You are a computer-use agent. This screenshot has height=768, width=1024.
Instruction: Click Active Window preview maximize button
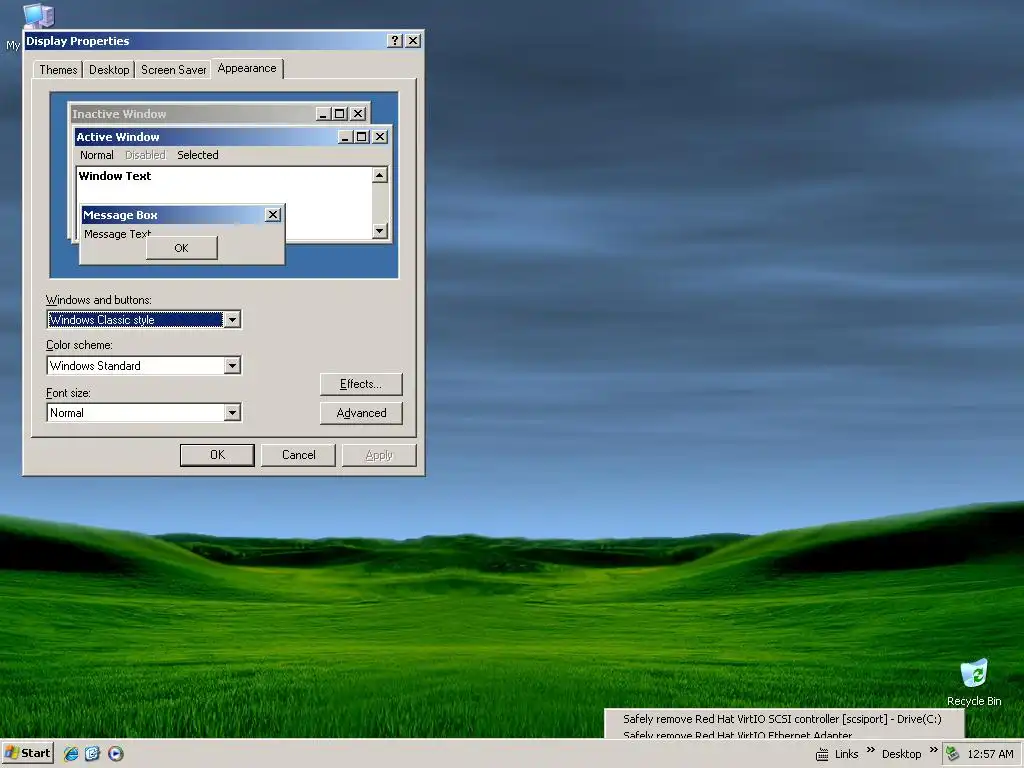coord(361,136)
